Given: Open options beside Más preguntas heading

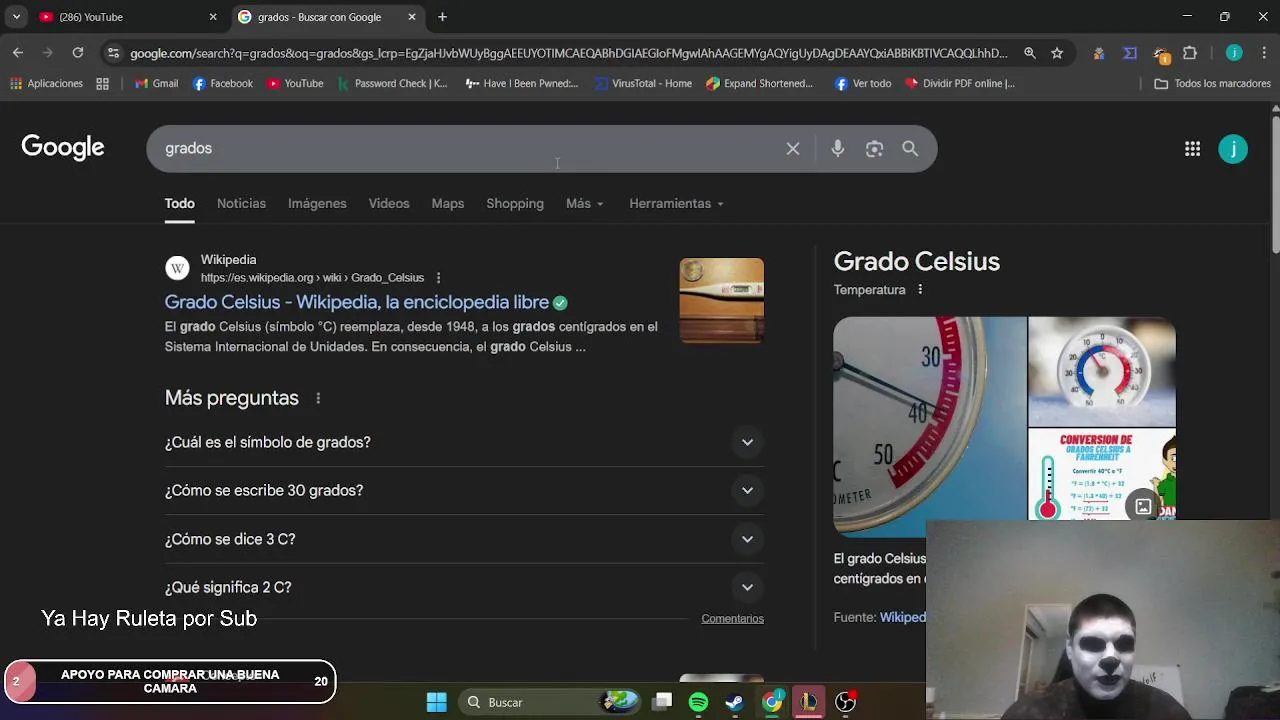Looking at the screenshot, I should (318, 398).
